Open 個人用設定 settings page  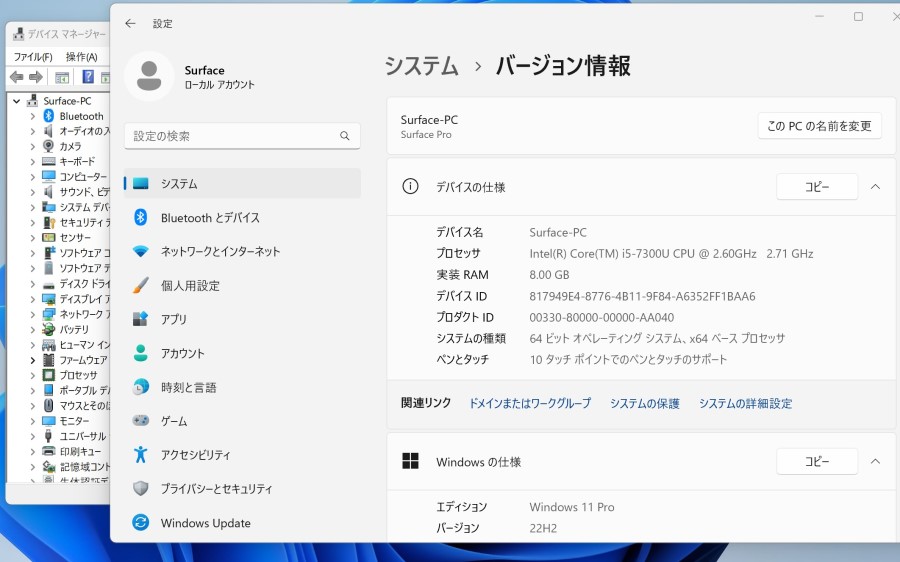pos(242,285)
